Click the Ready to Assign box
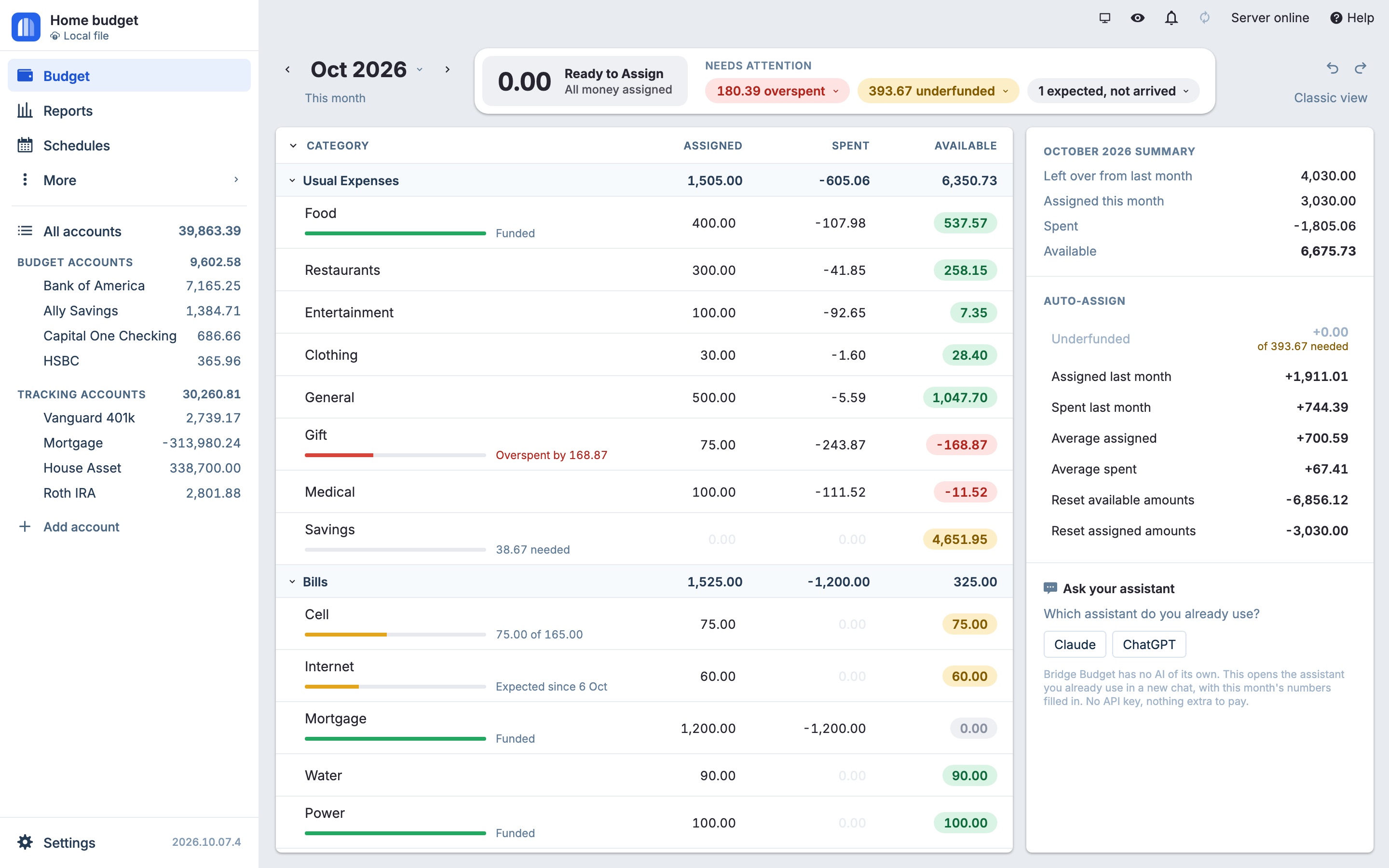Screen dimensions: 1389x868 585,81
